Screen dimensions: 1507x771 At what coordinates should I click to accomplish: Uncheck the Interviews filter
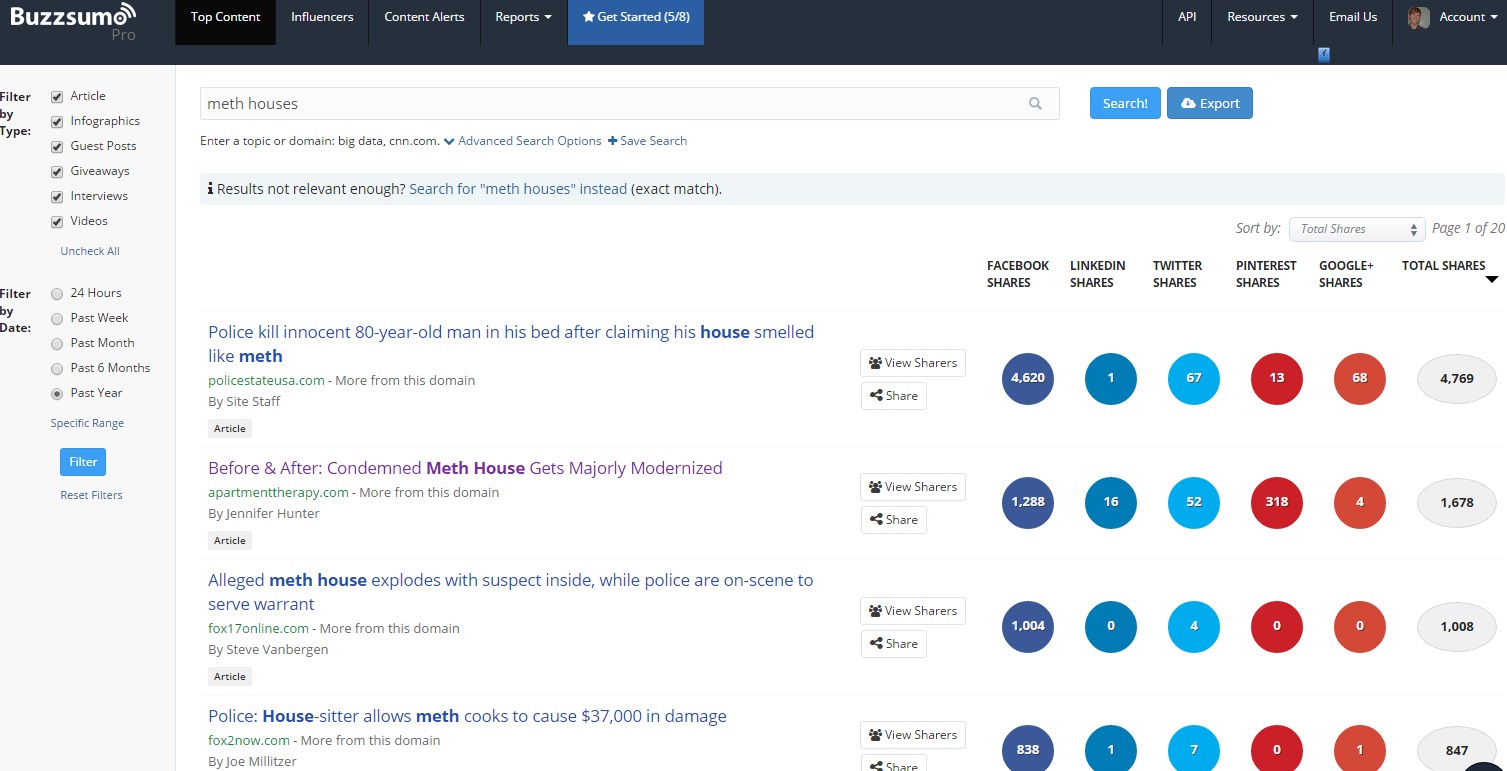pos(57,197)
